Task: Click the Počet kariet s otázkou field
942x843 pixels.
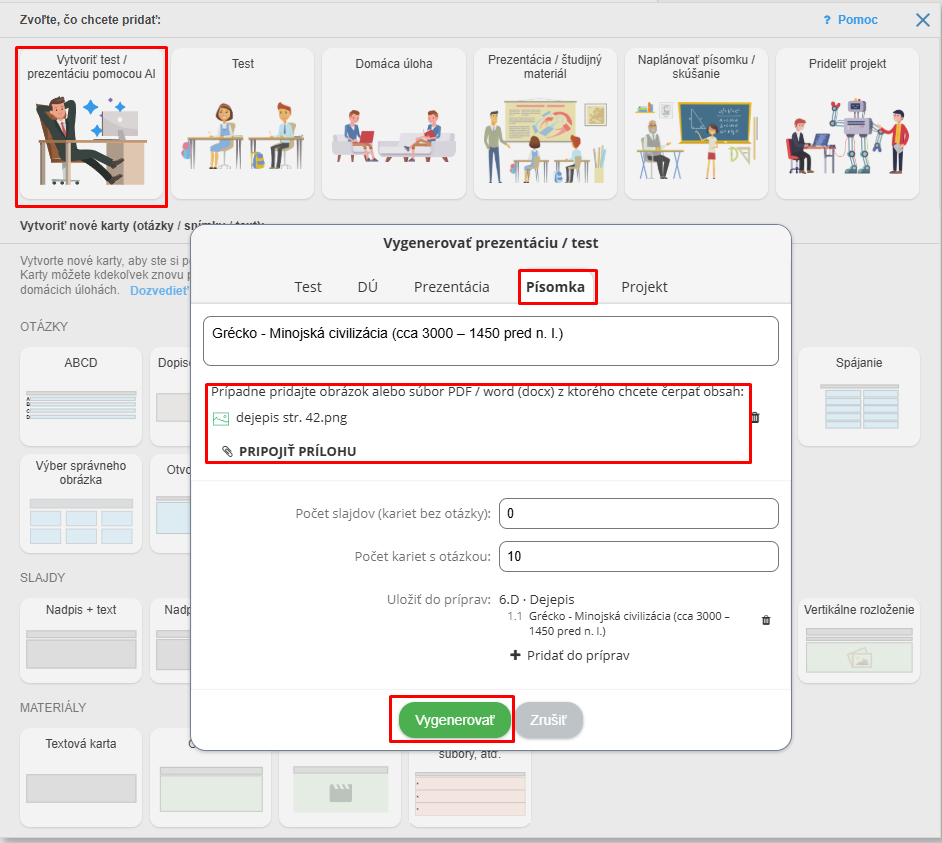Action: tap(638, 556)
